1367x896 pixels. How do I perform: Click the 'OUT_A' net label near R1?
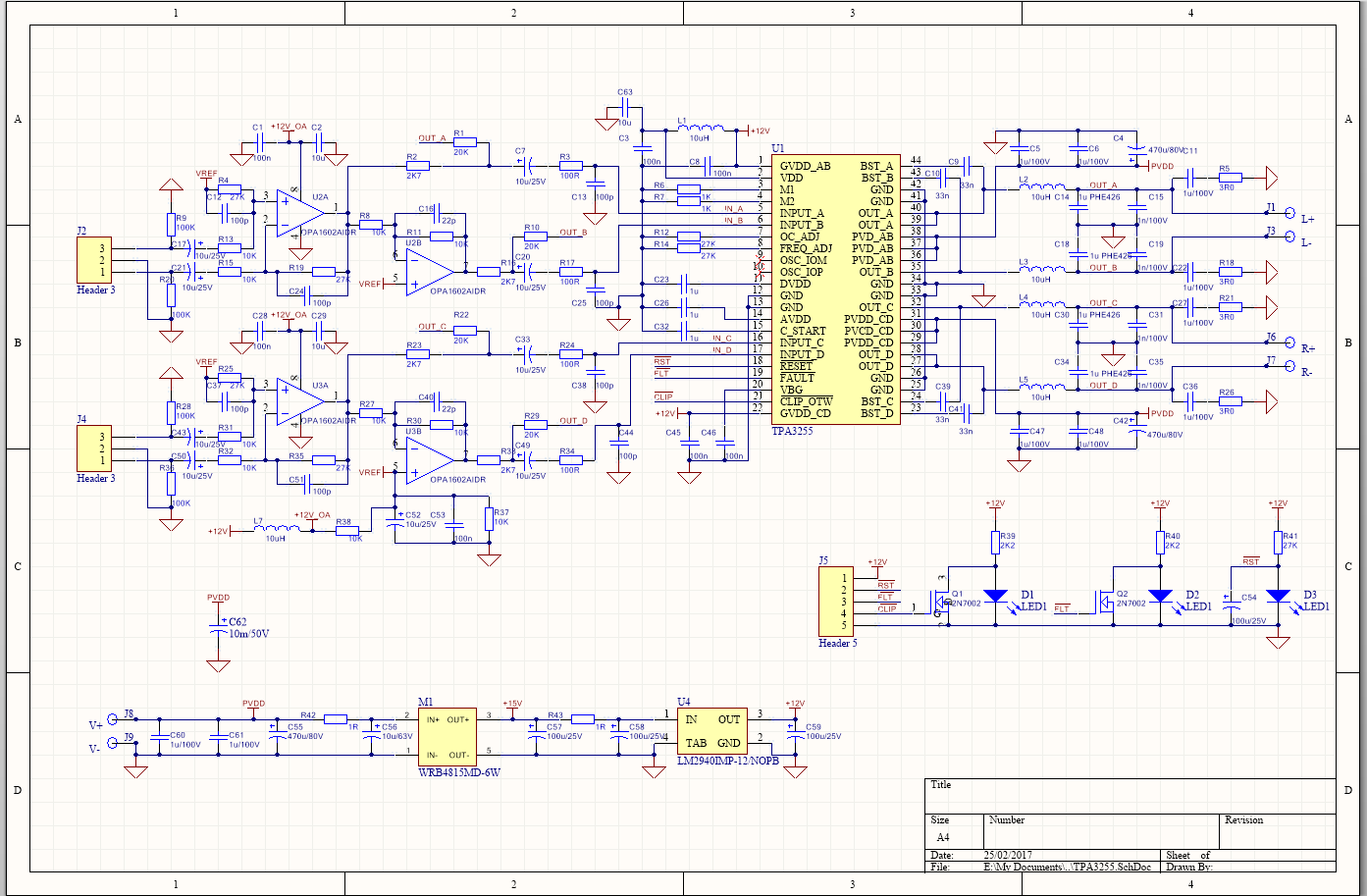pos(432,138)
